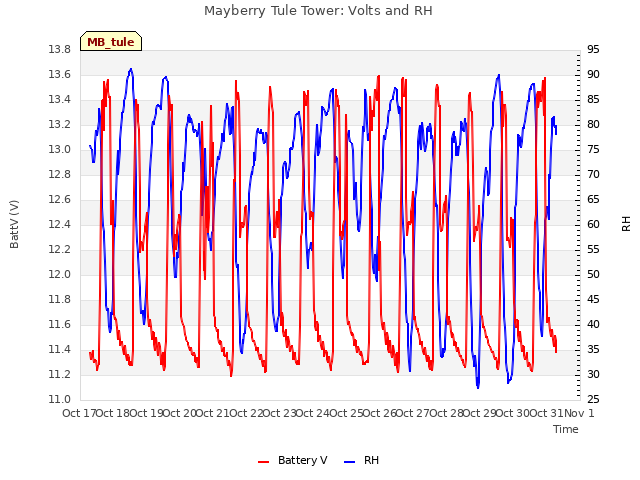Viewport: 640px width, 480px height.
Task: Click the 70 tick on right RH axis
Action: tap(593, 175)
